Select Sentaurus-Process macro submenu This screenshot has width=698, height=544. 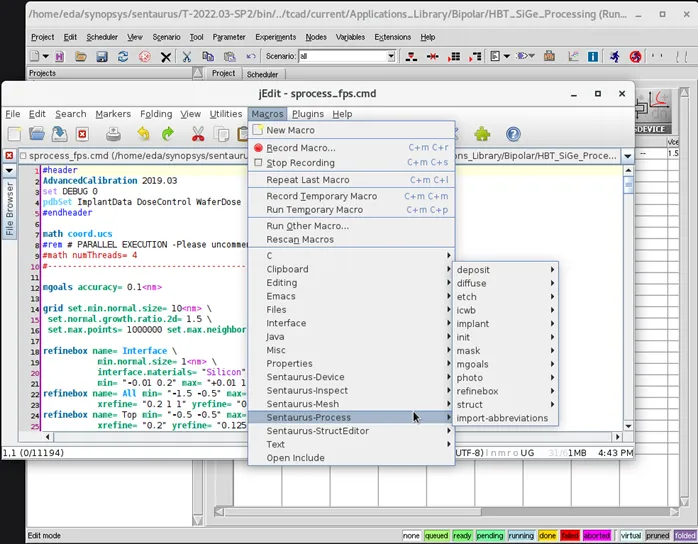click(x=351, y=417)
